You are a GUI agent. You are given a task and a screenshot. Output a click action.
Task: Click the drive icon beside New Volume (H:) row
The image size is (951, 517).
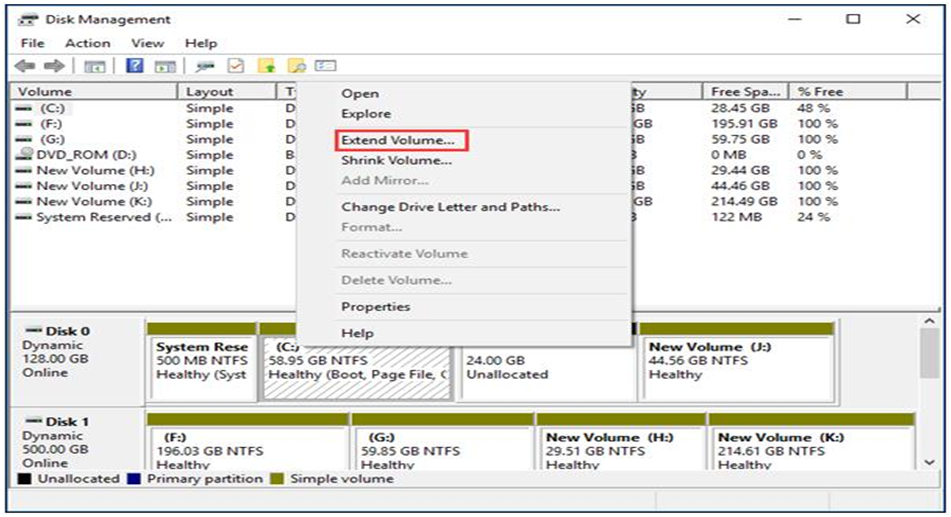[x=24, y=171]
